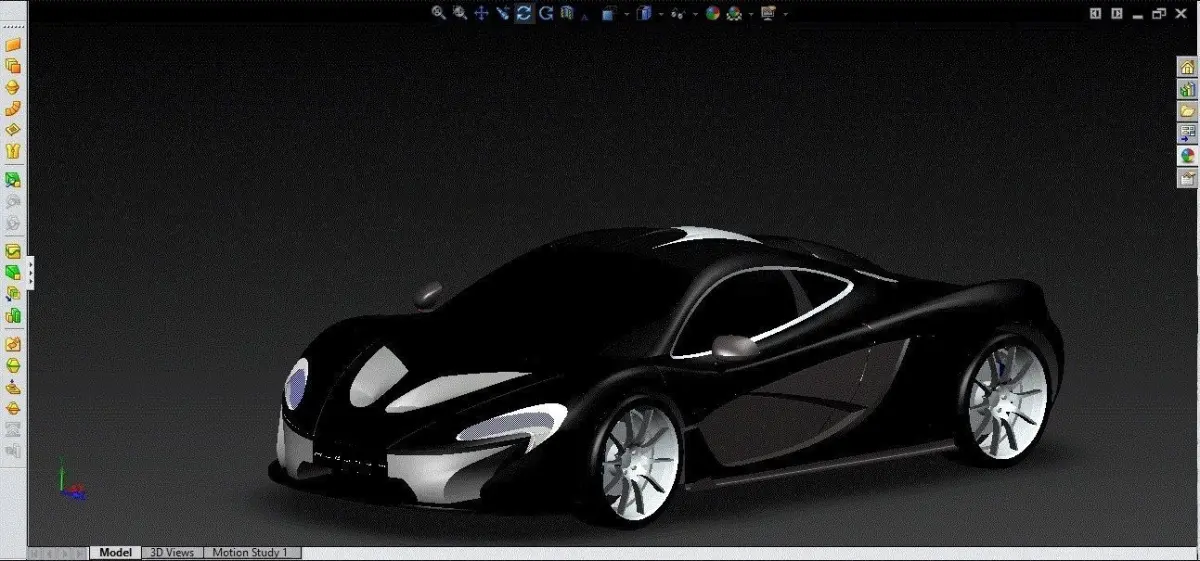
Task: Open the View Orientation cube icon
Action: [x=609, y=13]
